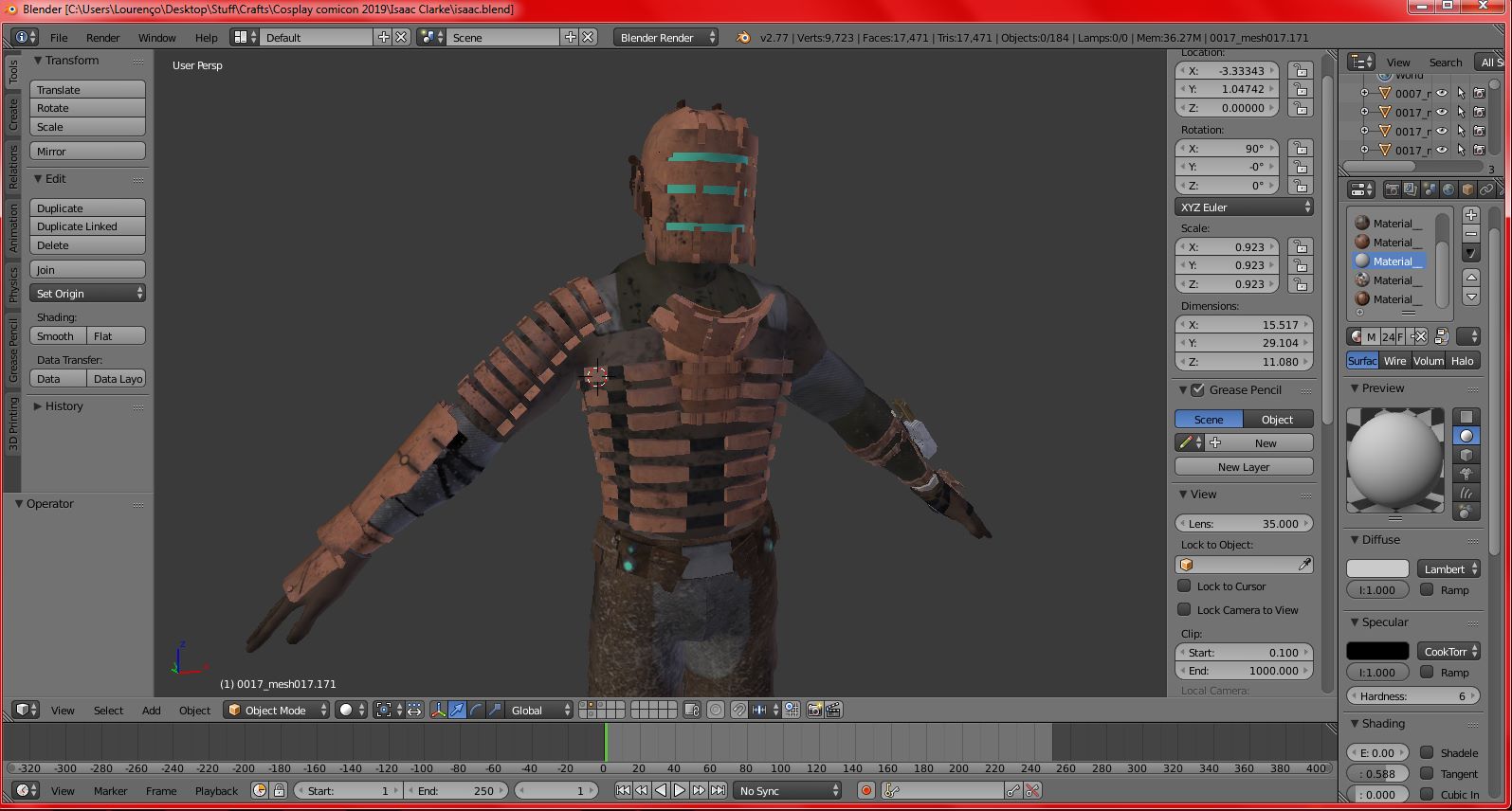The width and height of the screenshot is (1512, 811).
Task: Open the File menu
Action: 59,37
